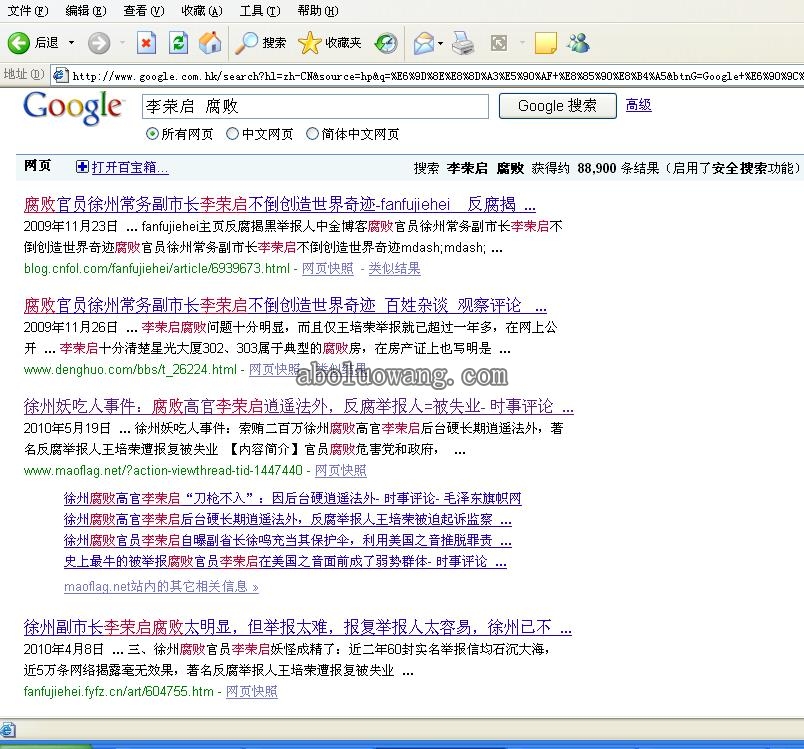Open 工具(T) menu
The image size is (804, 749).
pyautogui.click(x=260, y=11)
